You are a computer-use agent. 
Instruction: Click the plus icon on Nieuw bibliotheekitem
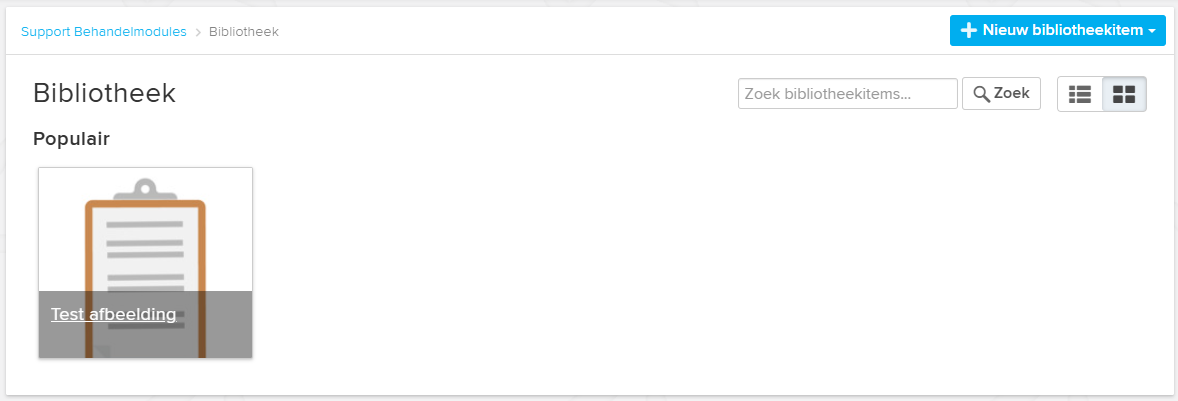tap(969, 30)
